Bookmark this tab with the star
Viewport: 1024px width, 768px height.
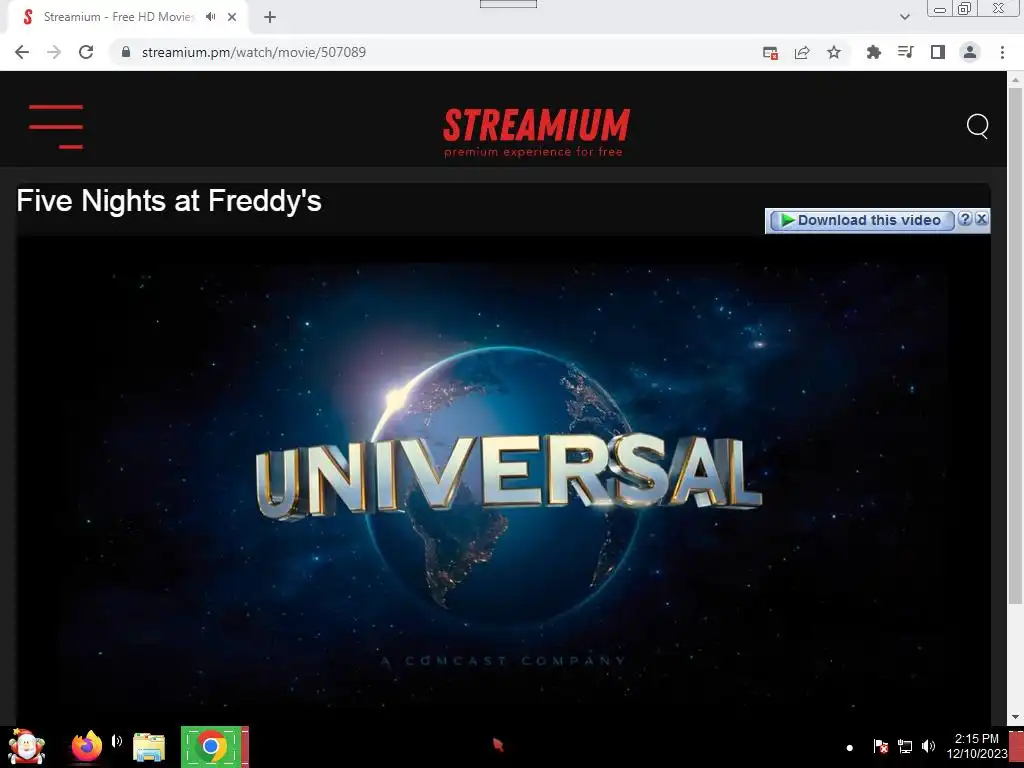pos(834,52)
